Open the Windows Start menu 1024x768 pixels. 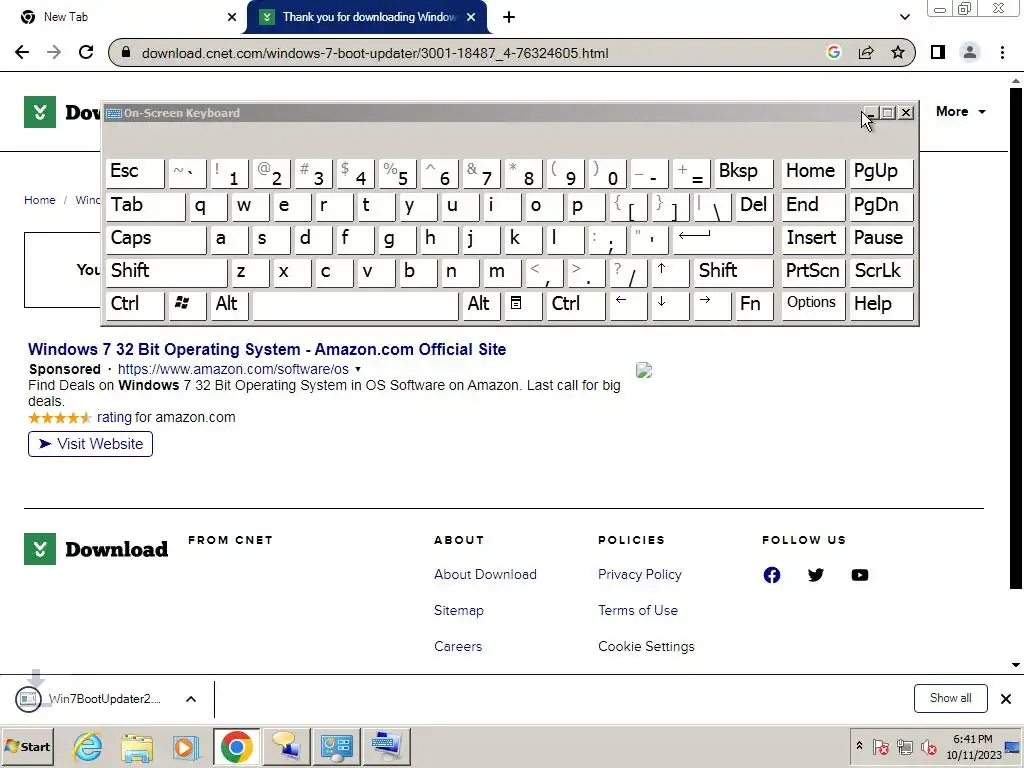(x=27, y=747)
